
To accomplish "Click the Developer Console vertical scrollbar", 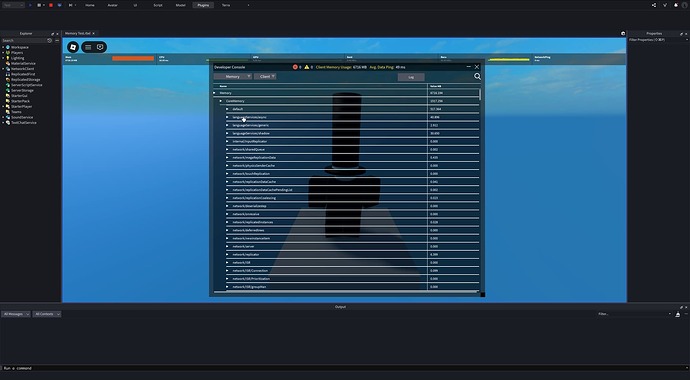I will coord(480,94).
